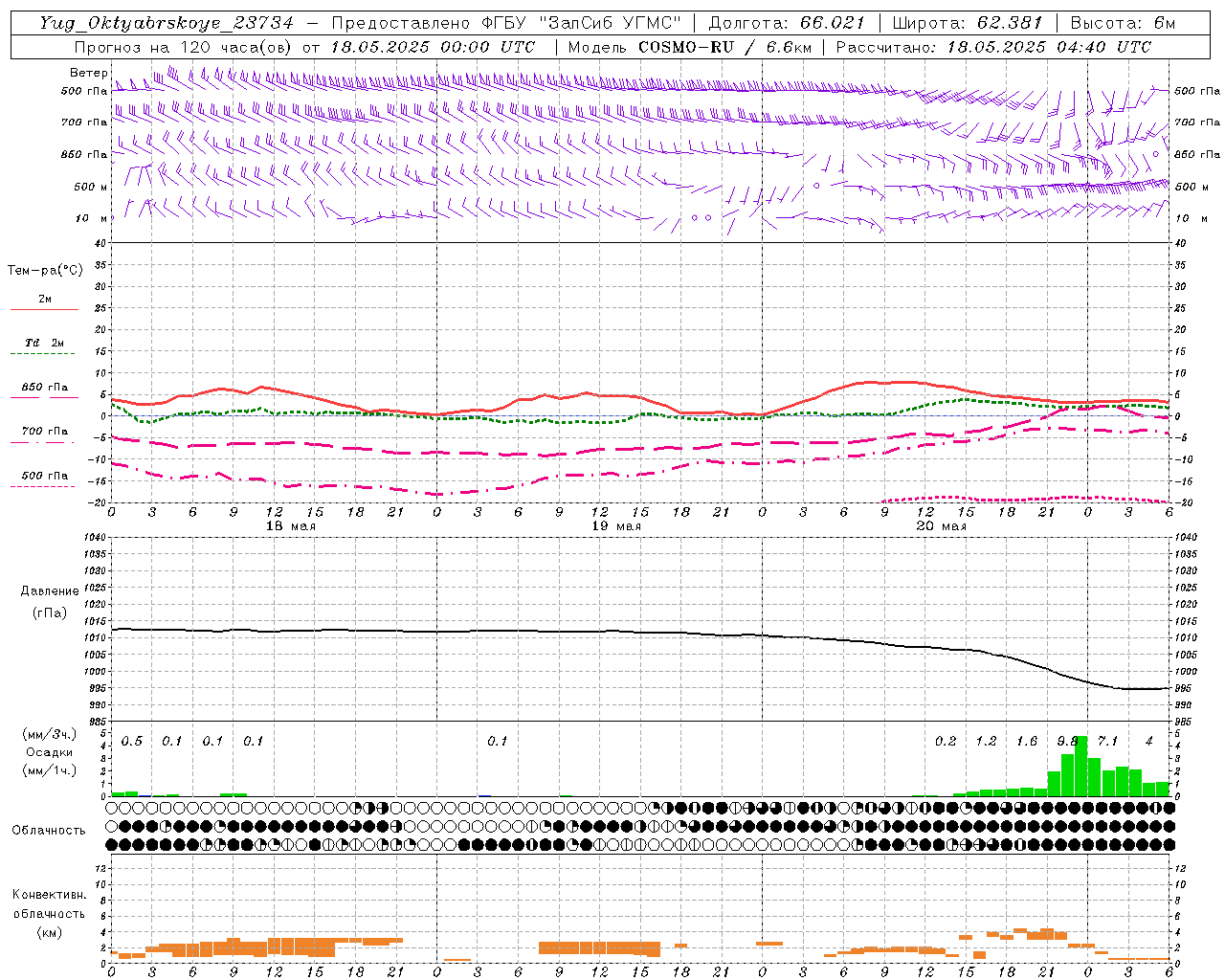Select the 1.2 precipitation total value
Image resolution: width=1225 pixels, height=980 pixels.
click(986, 742)
